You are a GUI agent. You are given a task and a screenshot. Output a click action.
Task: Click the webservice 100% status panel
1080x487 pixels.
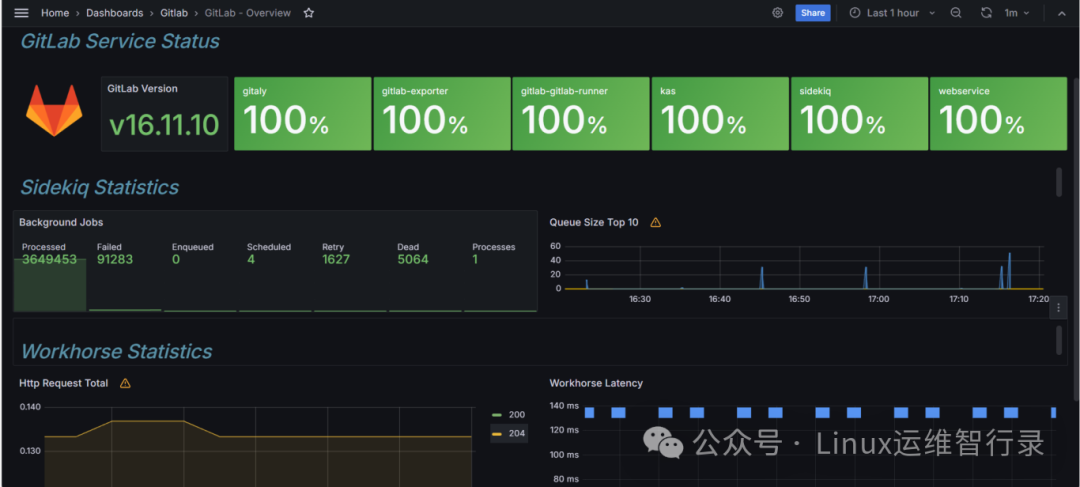pyautogui.click(x=998, y=114)
